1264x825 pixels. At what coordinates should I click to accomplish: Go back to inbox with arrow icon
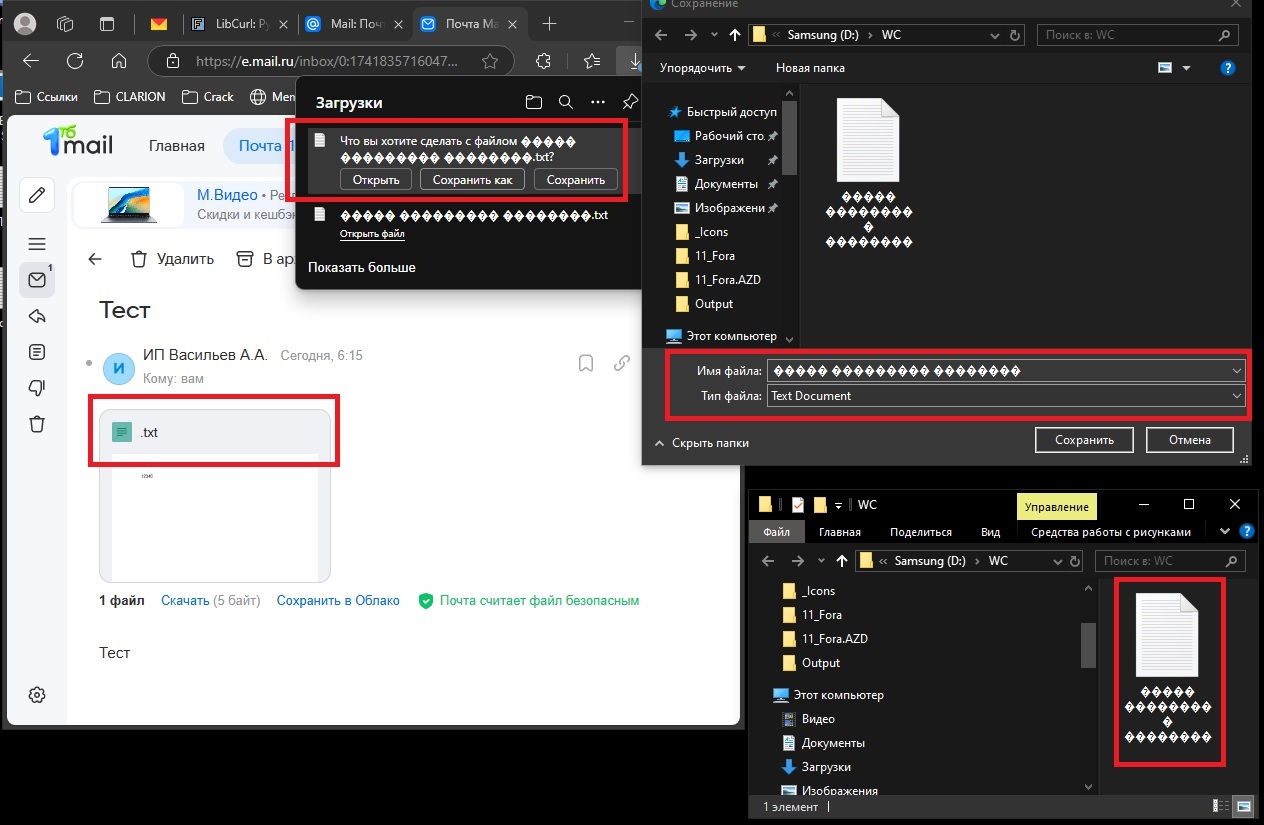pyautogui.click(x=95, y=259)
